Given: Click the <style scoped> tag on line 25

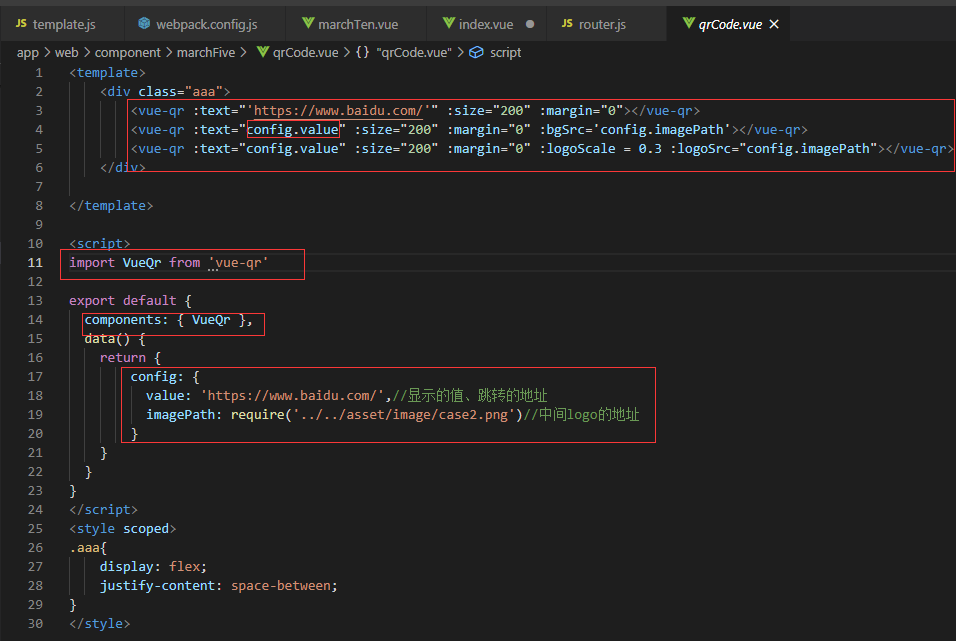Looking at the screenshot, I should [123, 529].
